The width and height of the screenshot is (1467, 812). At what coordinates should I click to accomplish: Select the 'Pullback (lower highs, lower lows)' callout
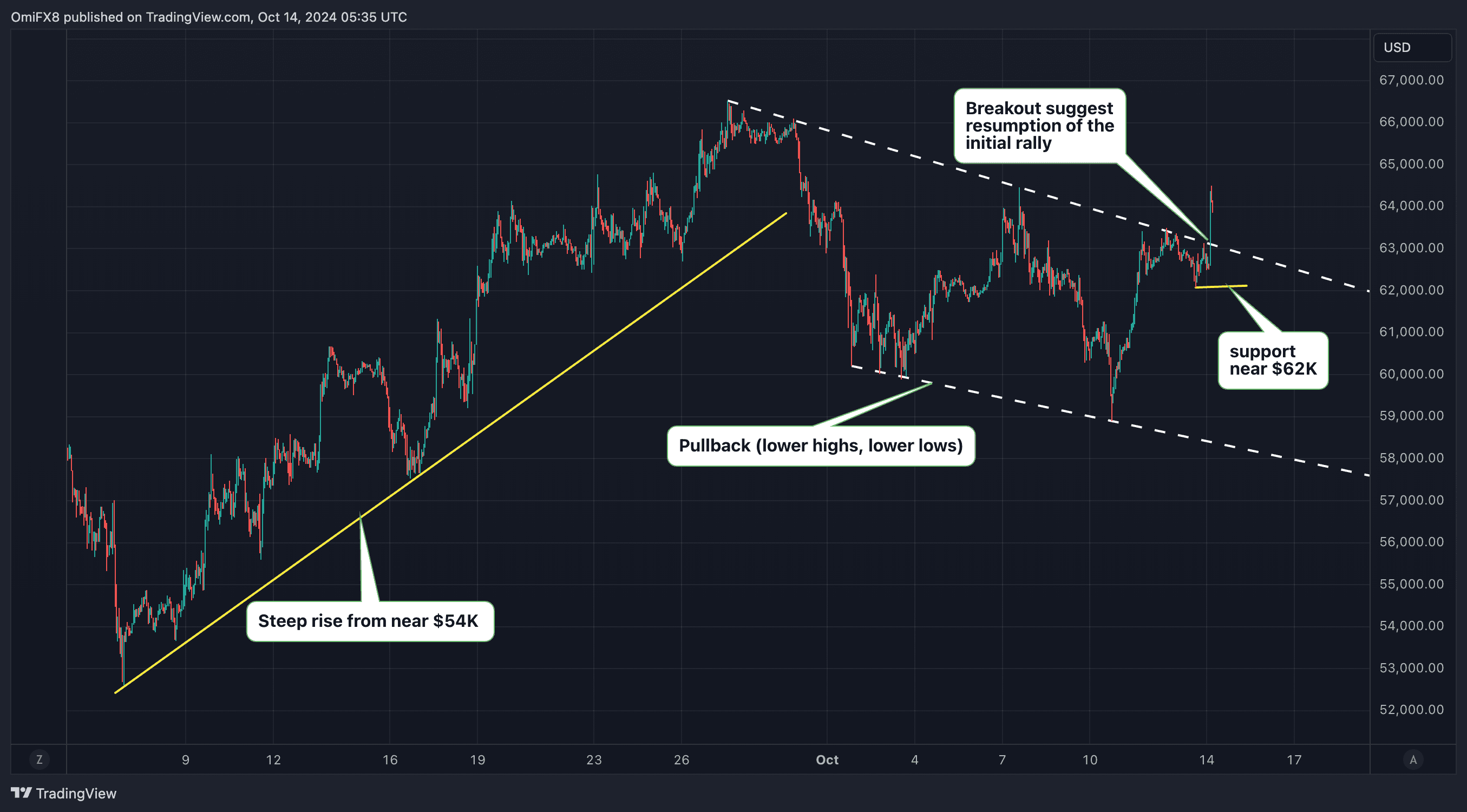[821, 446]
